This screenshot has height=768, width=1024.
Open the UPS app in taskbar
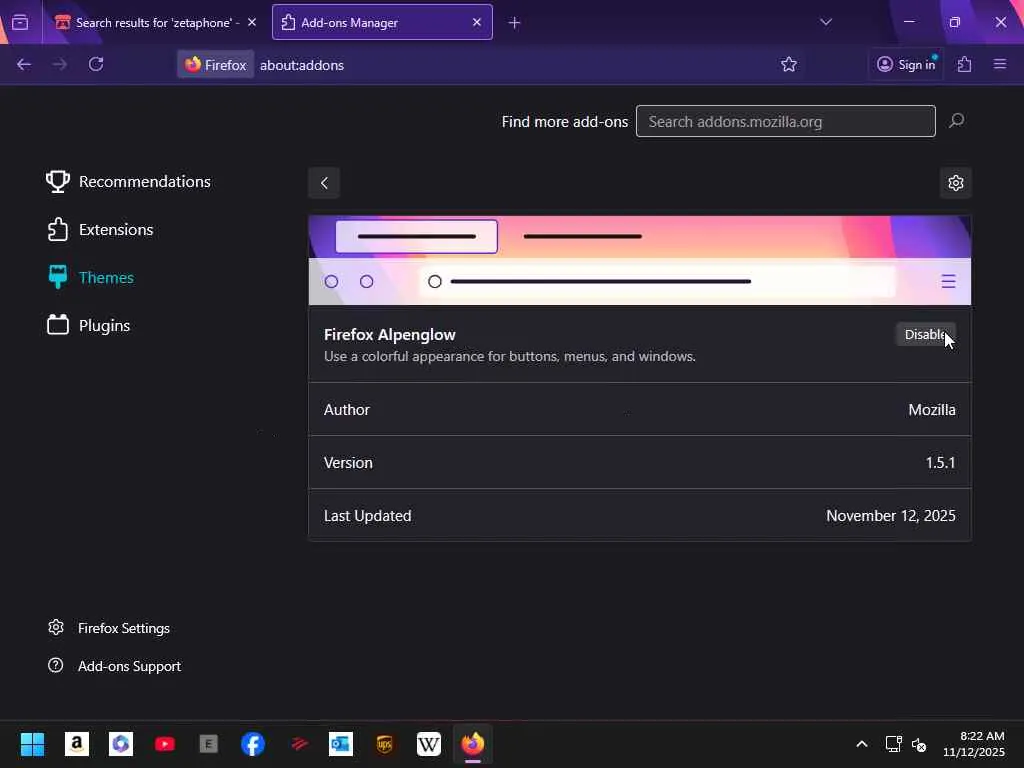pos(385,744)
